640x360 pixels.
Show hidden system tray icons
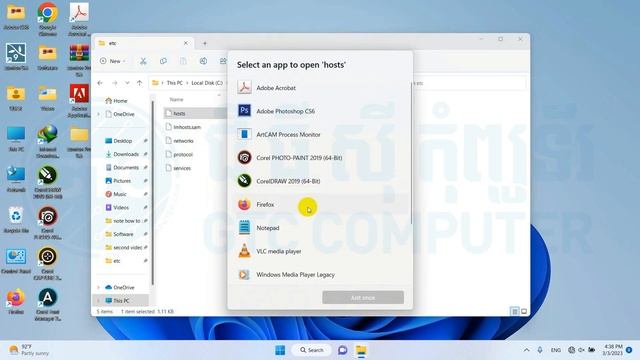click(527, 350)
